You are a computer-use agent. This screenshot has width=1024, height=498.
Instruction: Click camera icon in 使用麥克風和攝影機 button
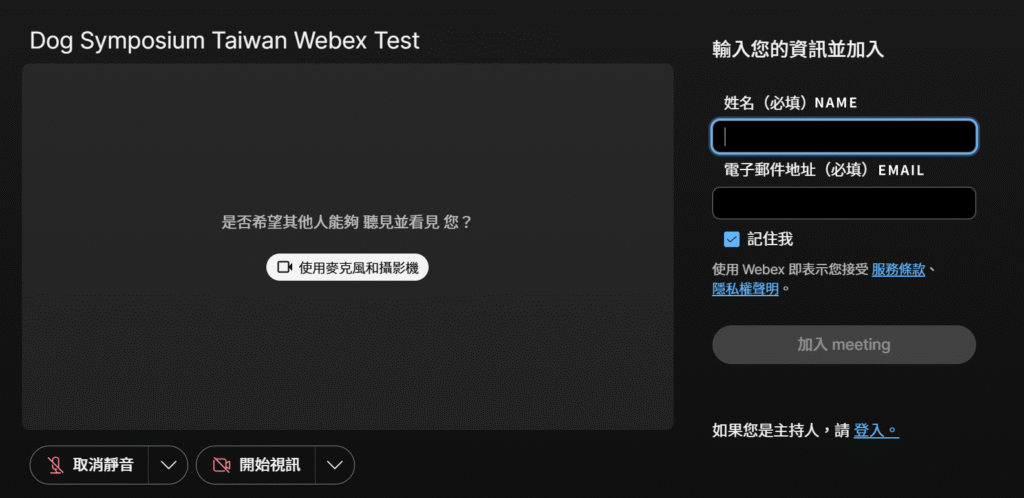click(284, 267)
